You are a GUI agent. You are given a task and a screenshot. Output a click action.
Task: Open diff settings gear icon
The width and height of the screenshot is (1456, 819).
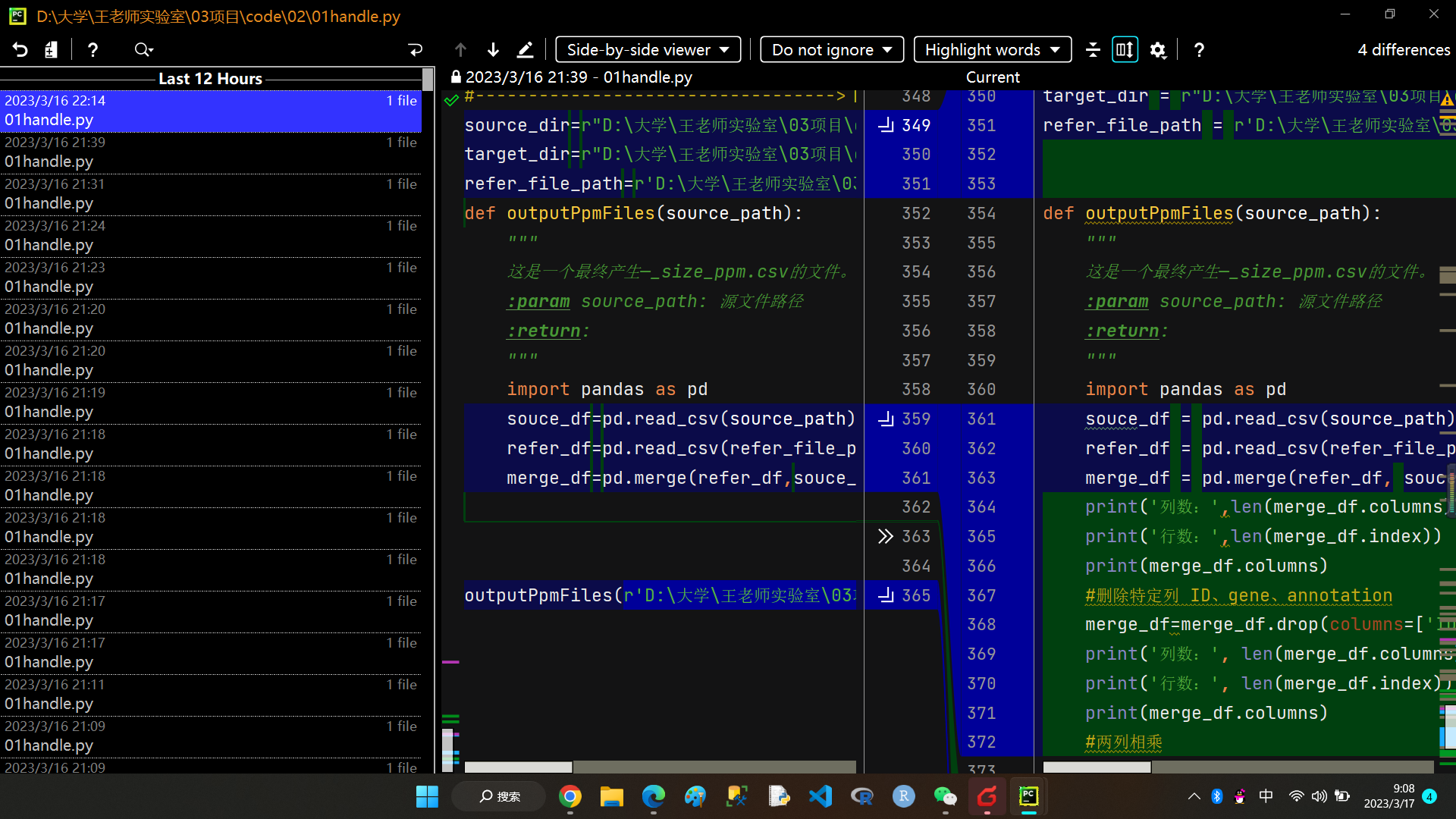tap(1158, 50)
